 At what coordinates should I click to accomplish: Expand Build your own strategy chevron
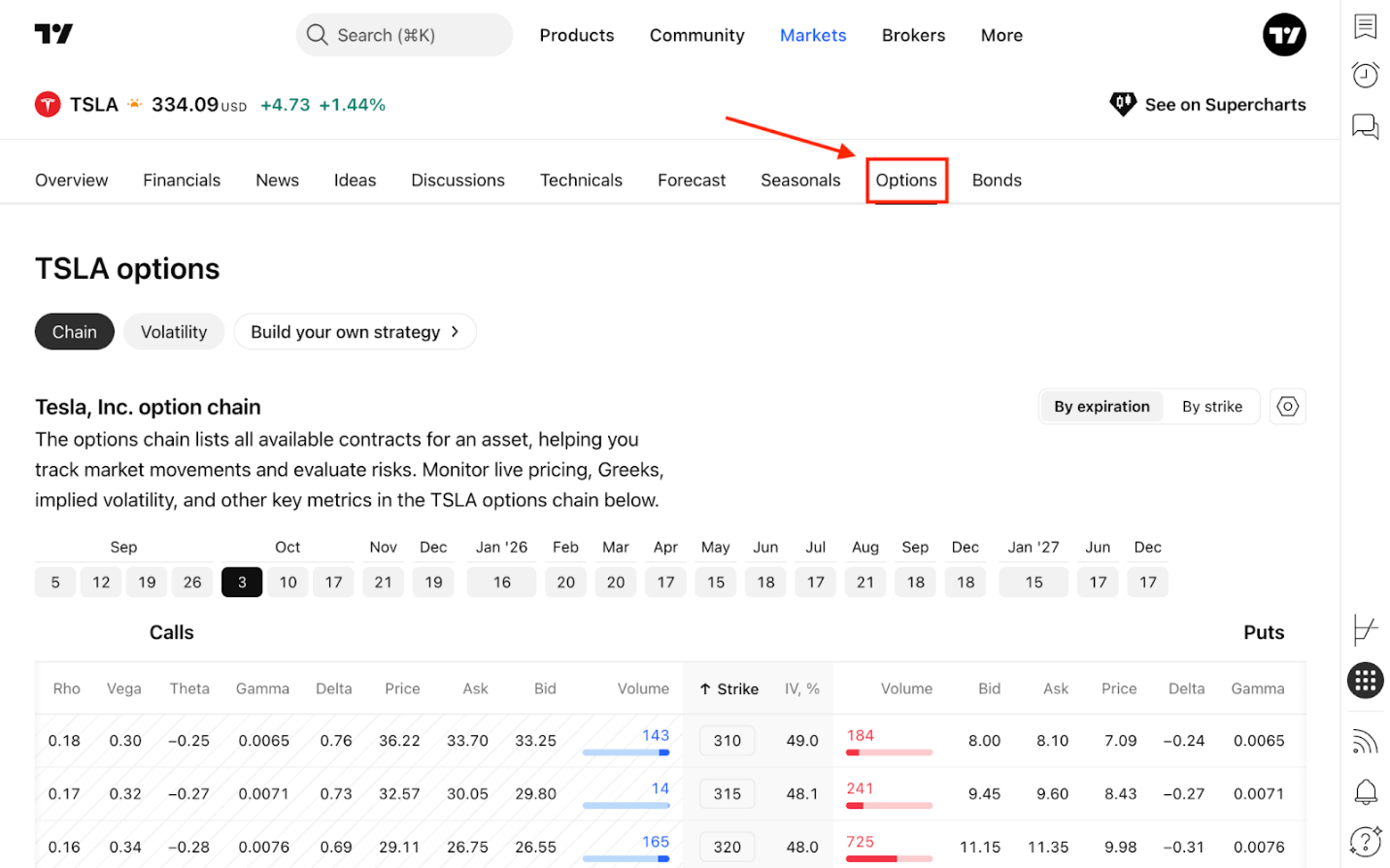455,332
